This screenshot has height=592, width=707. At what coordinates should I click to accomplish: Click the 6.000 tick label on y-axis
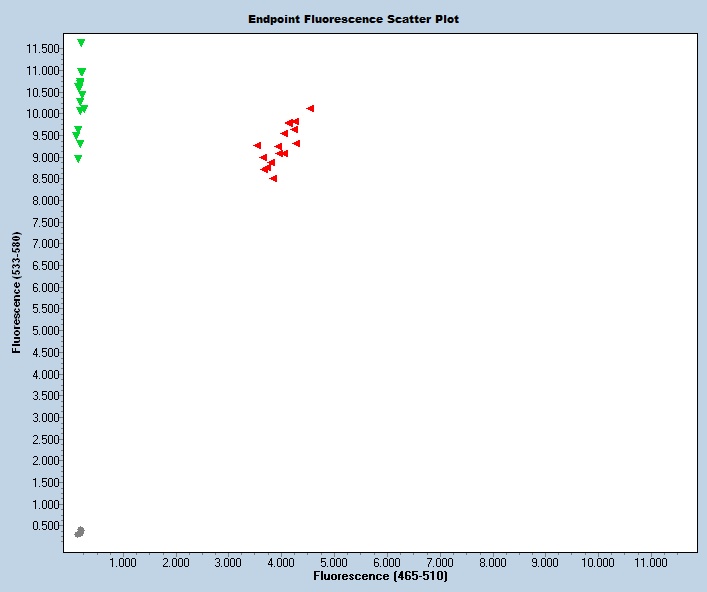click(44, 287)
